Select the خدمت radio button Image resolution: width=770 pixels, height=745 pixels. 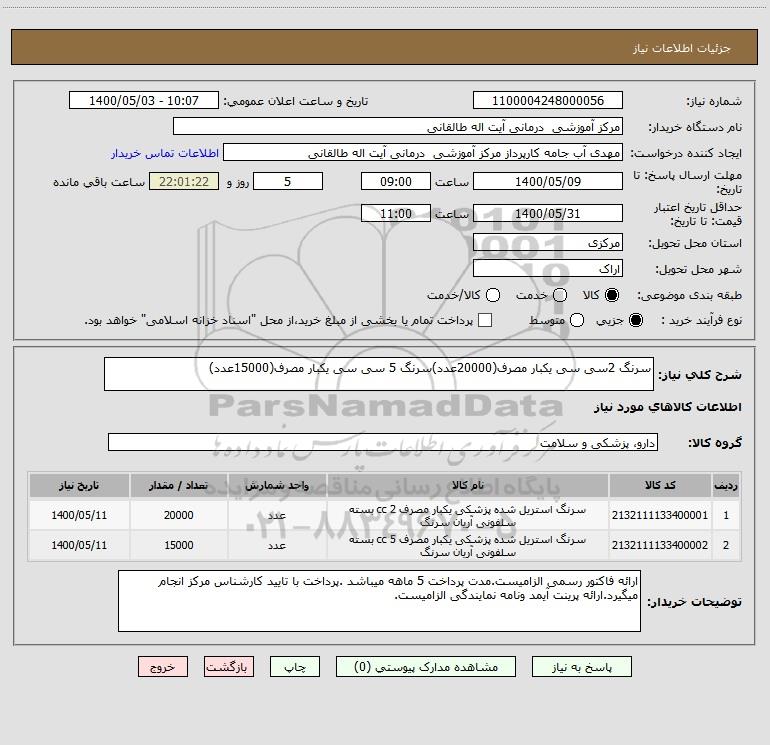click(560, 295)
